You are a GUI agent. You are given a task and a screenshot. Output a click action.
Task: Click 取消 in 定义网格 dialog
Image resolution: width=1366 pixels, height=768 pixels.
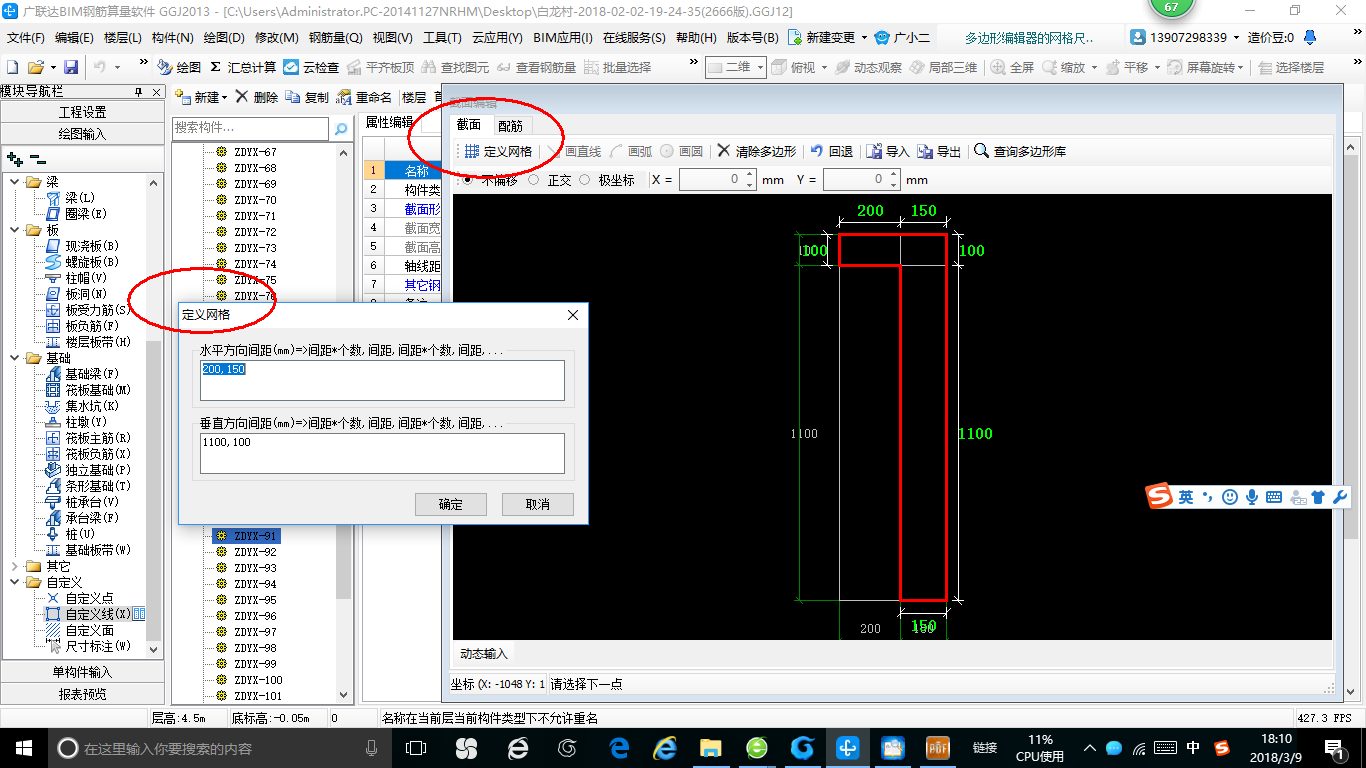538,504
